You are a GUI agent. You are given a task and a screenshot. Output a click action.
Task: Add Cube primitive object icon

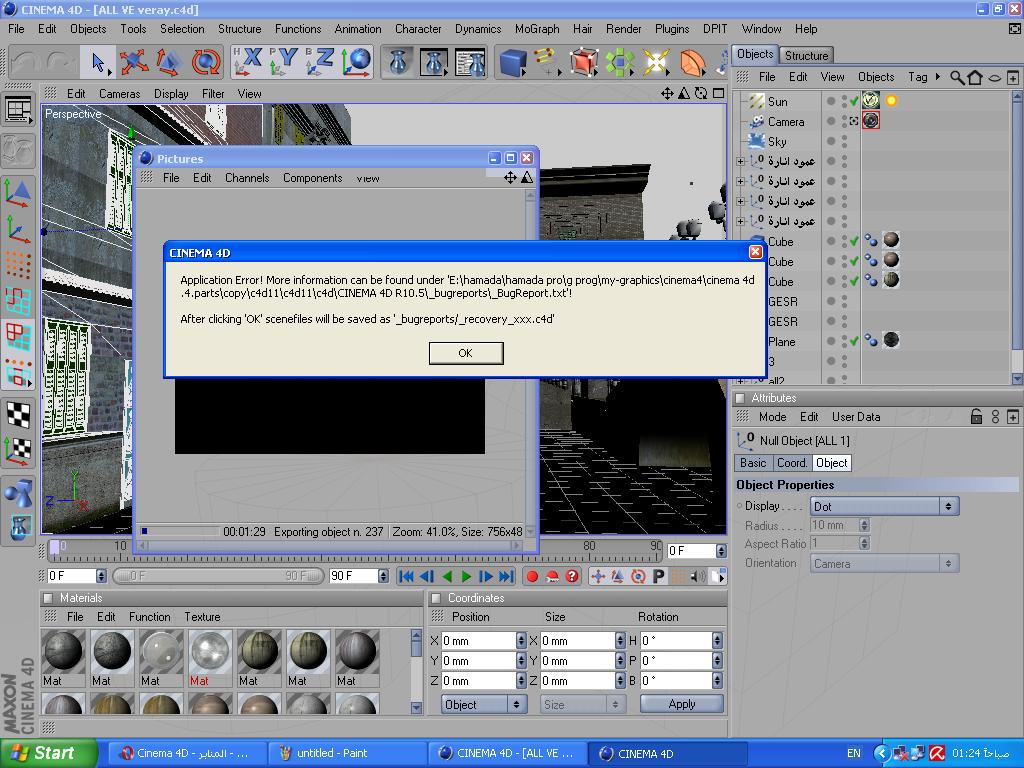point(513,63)
